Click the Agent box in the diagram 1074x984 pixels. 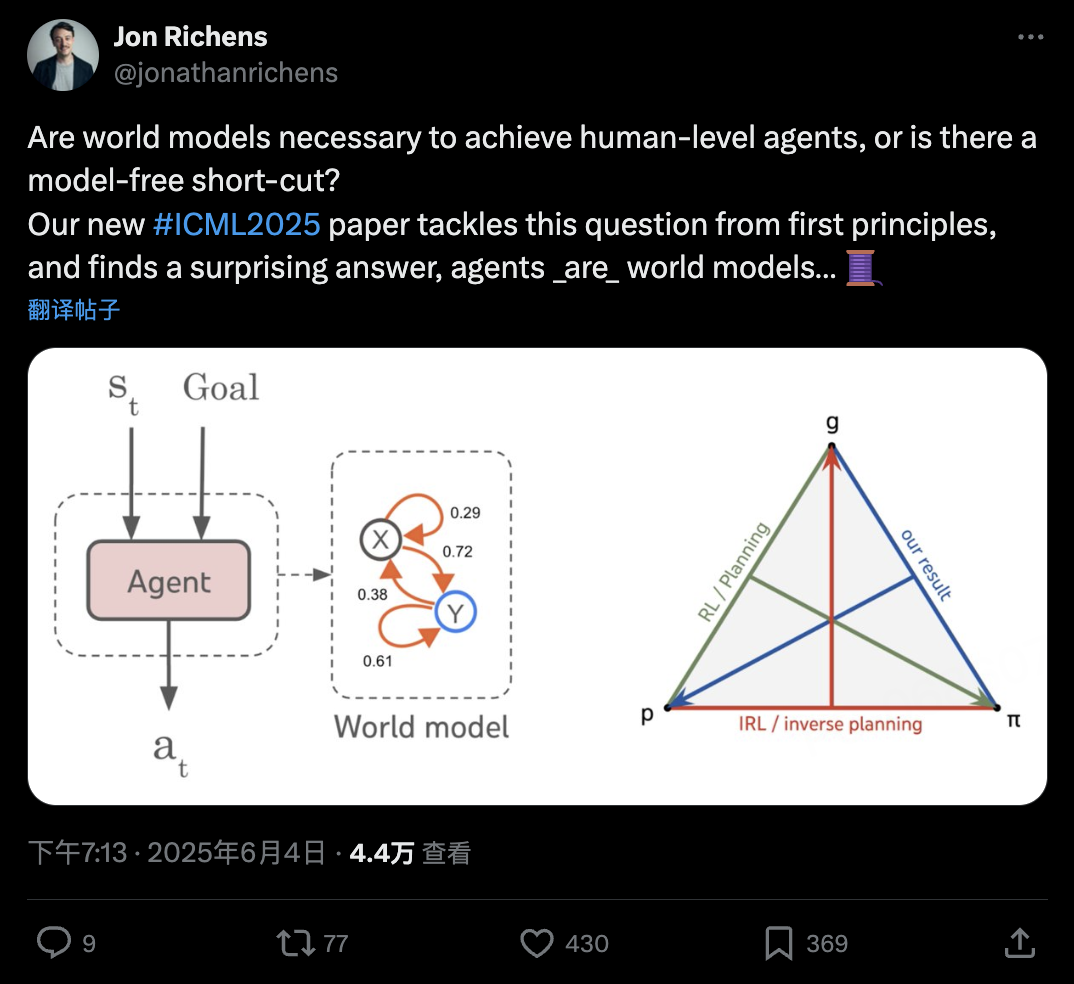point(169,581)
